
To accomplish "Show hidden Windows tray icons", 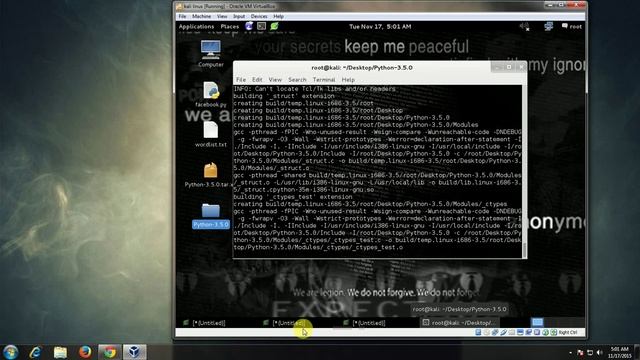I will (570, 353).
